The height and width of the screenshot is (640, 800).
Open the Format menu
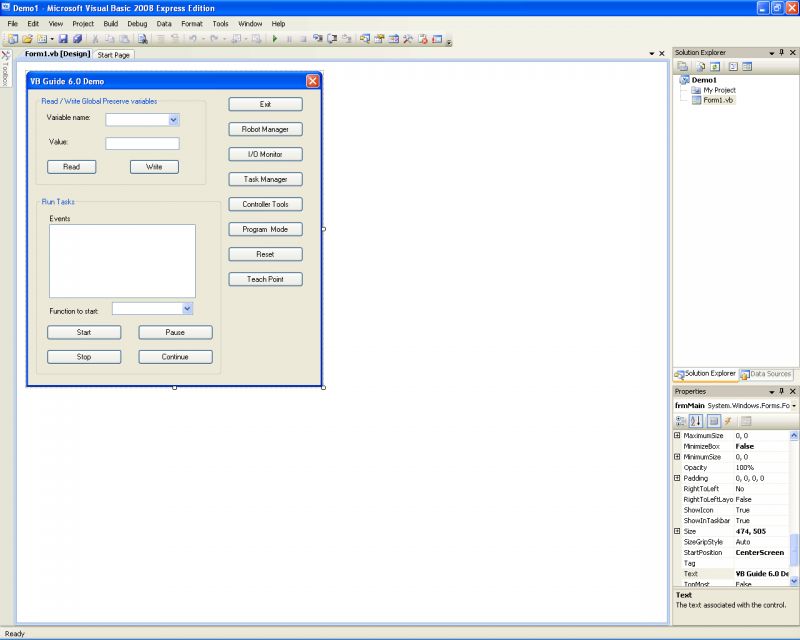tap(192, 23)
